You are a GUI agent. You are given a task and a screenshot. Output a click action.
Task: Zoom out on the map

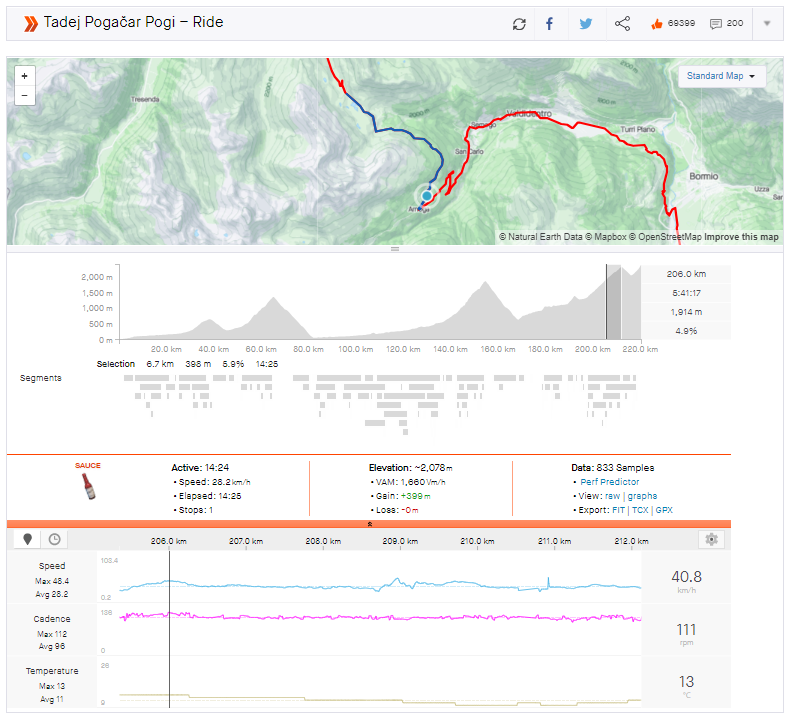pyautogui.click(x=24, y=95)
